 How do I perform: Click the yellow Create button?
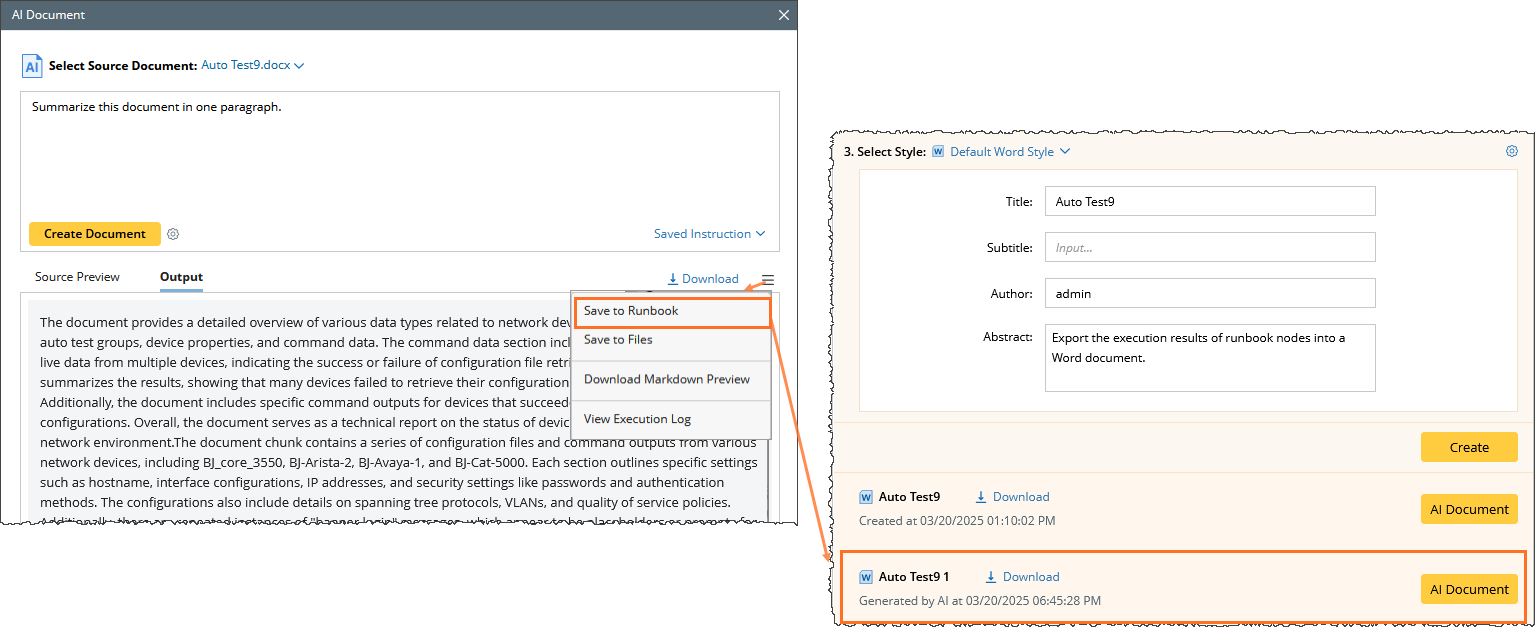(1468, 447)
